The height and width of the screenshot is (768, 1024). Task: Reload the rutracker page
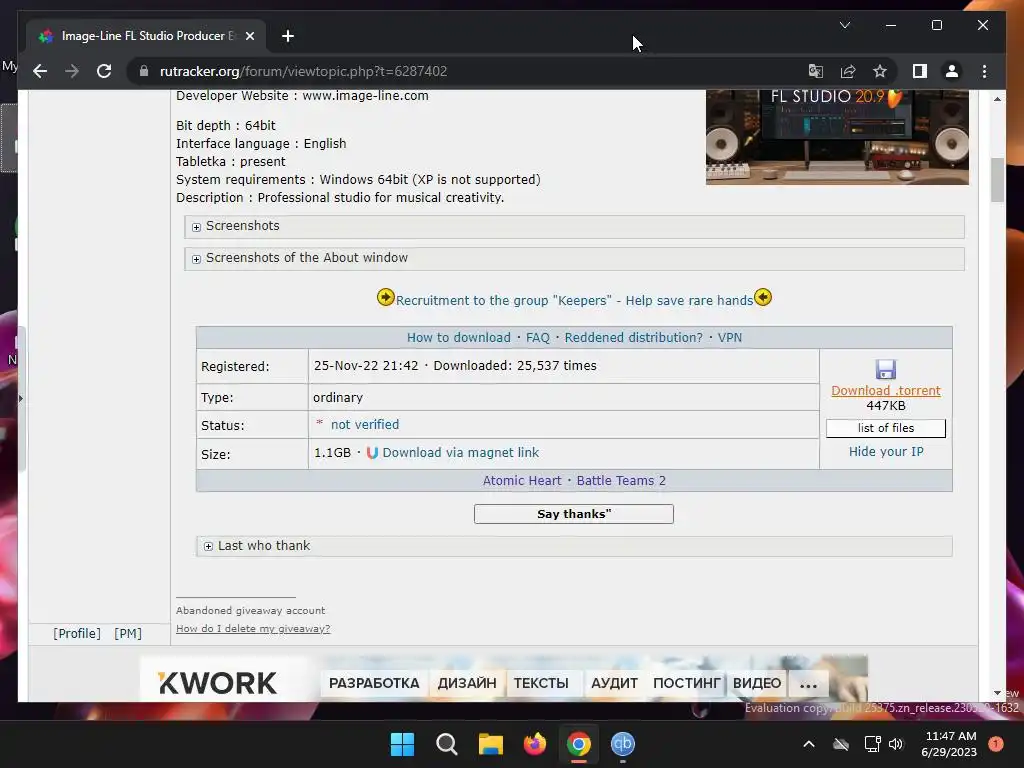pyautogui.click(x=104, y=71)
